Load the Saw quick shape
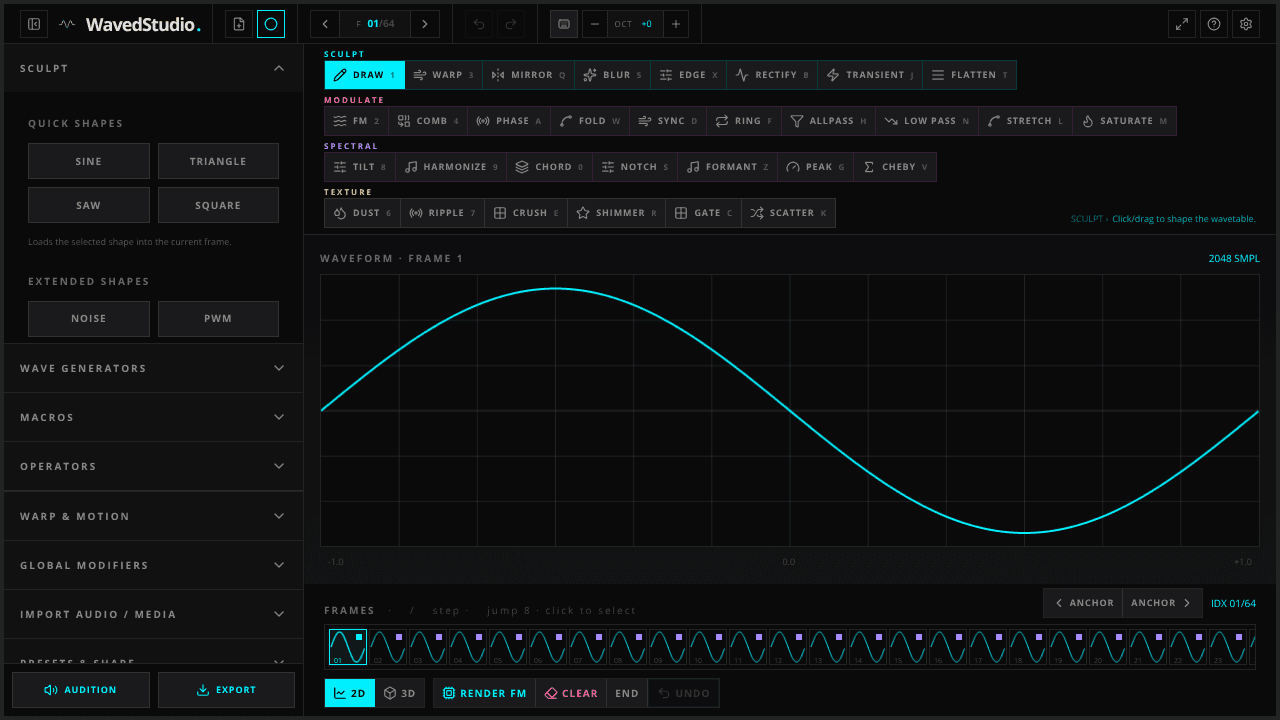The width and height of the screenshot is (1280, 720). coord(89,205)
